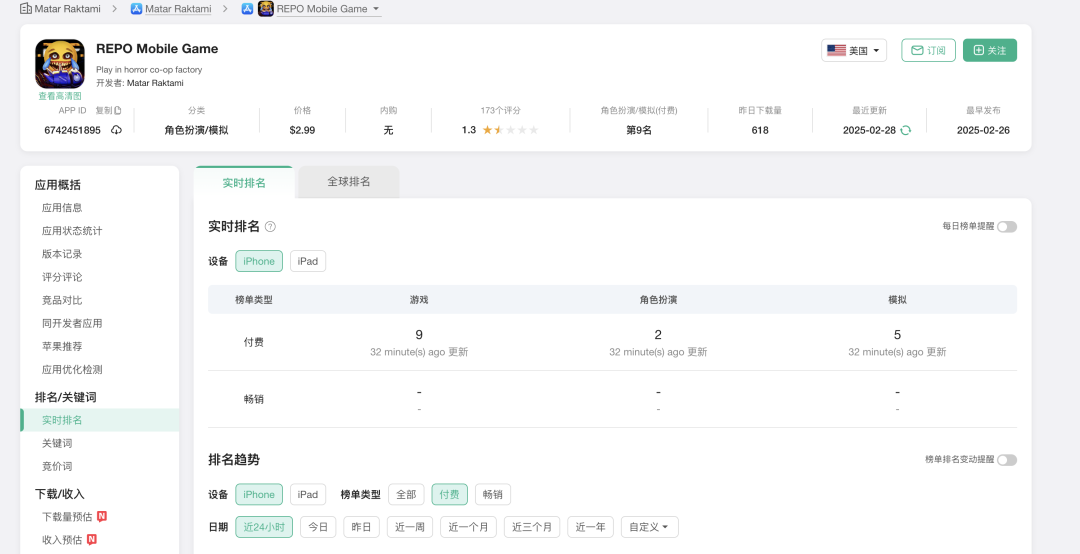Viewport: 1080px width, 554px height.
Task: Select iPad device in 排名趋势 section
Action: [x=308, y=495]
